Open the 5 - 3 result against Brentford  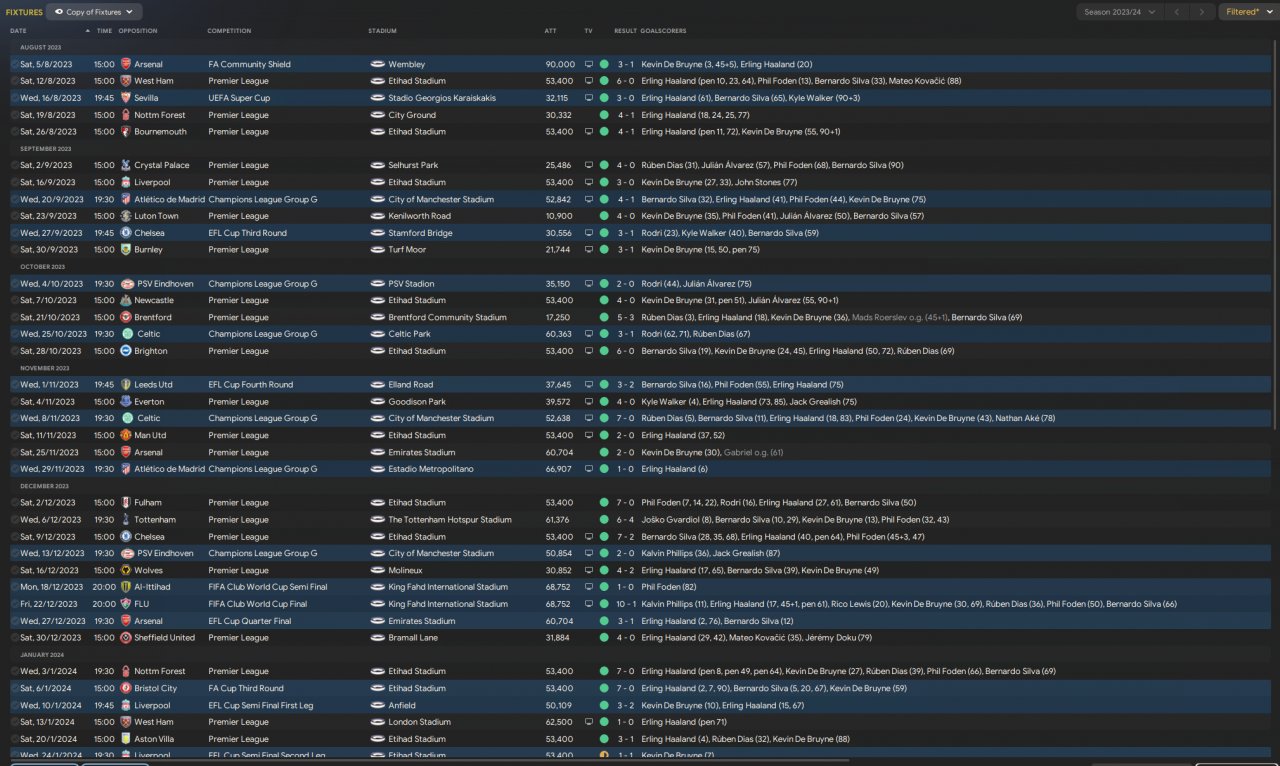(x=625, y=317)
